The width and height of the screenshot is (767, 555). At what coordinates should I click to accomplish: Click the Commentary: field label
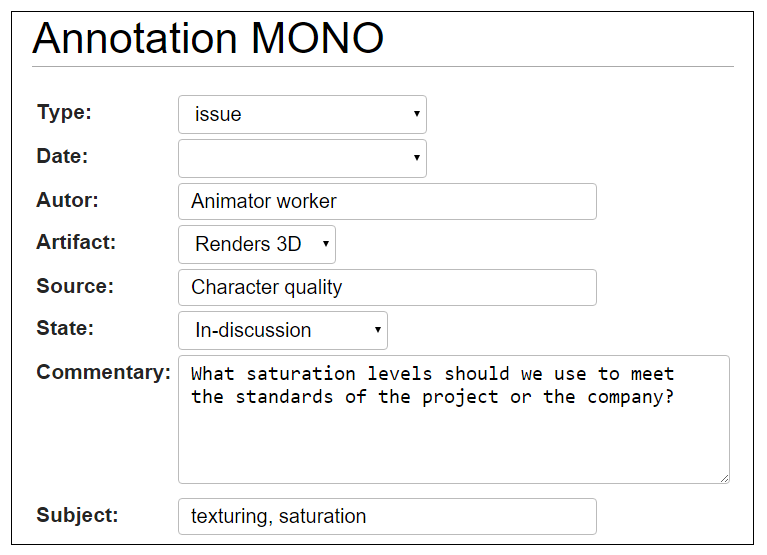pyautogui.click(x=103, y=372)
